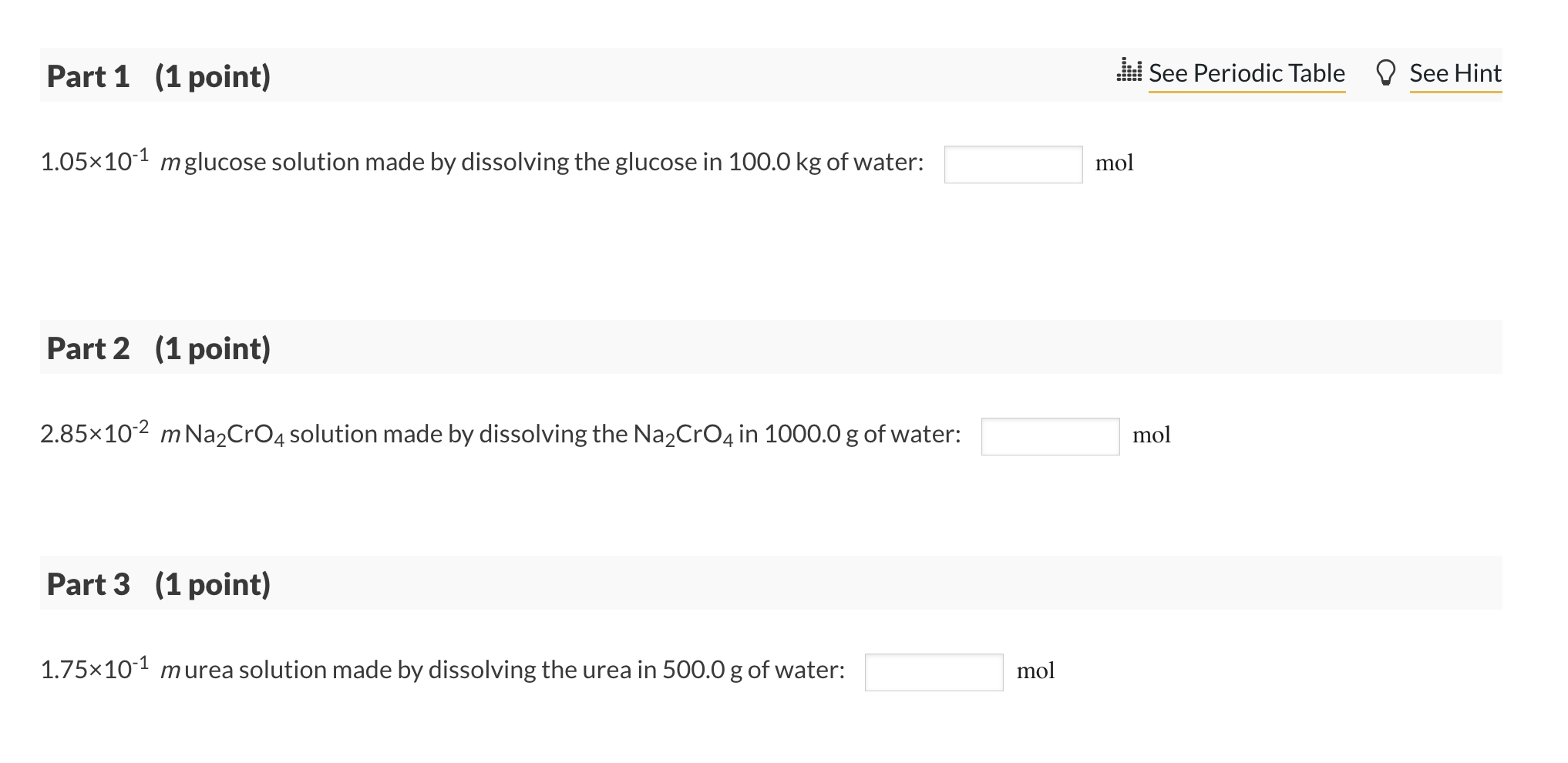Click the (1 point) label in Part 3

click(213, 584)
